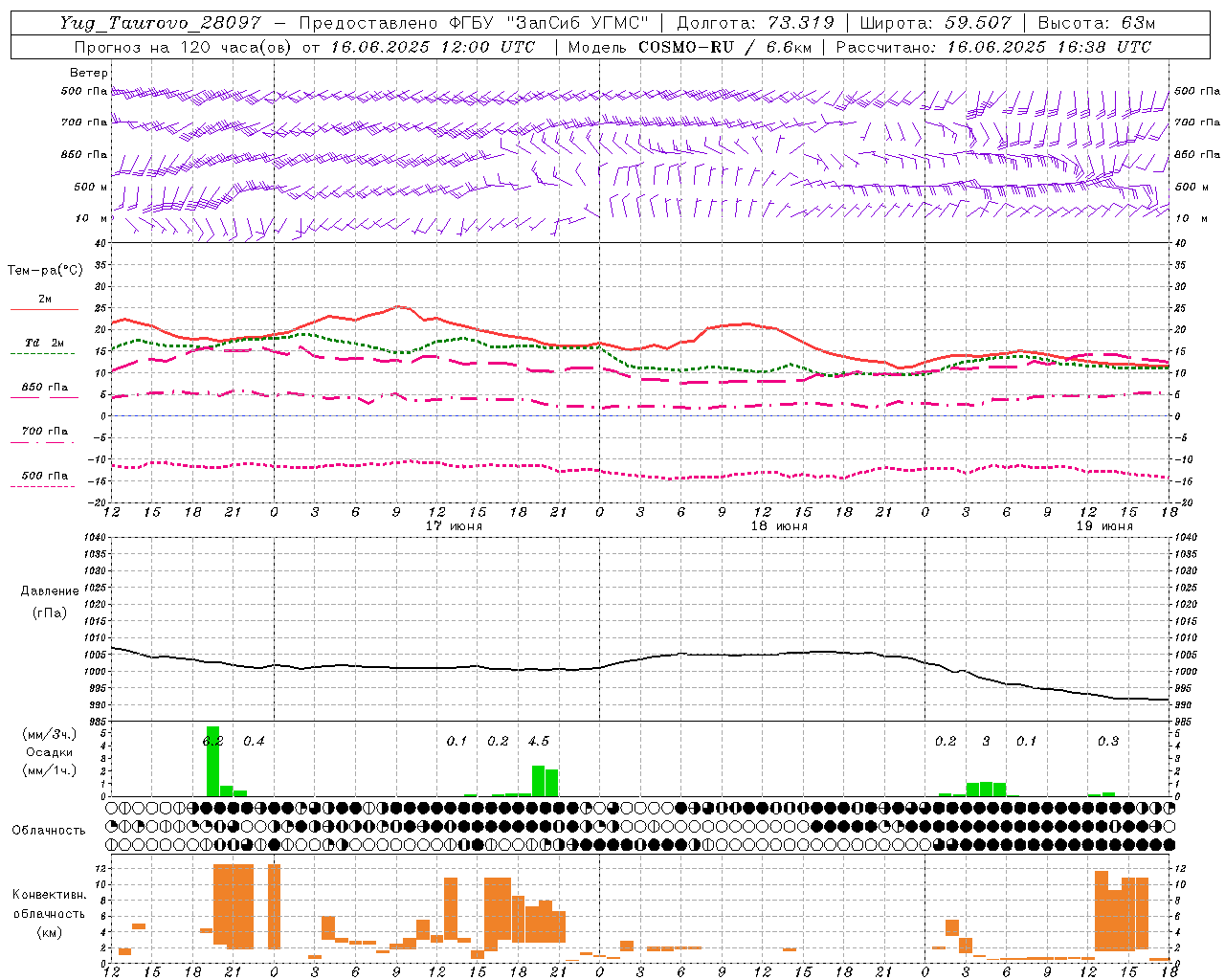Select the 'Предоставлено ФГБУ "ЗапСиб УГМС"' provider text
This screenshot has width=1225, height=980.
tap(474, 23)
